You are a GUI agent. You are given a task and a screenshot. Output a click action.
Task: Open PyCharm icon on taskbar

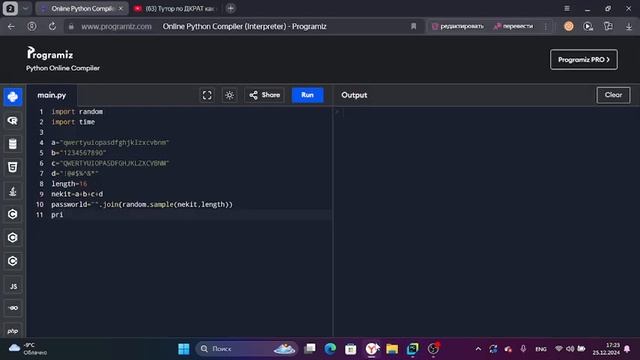point(413,349)
